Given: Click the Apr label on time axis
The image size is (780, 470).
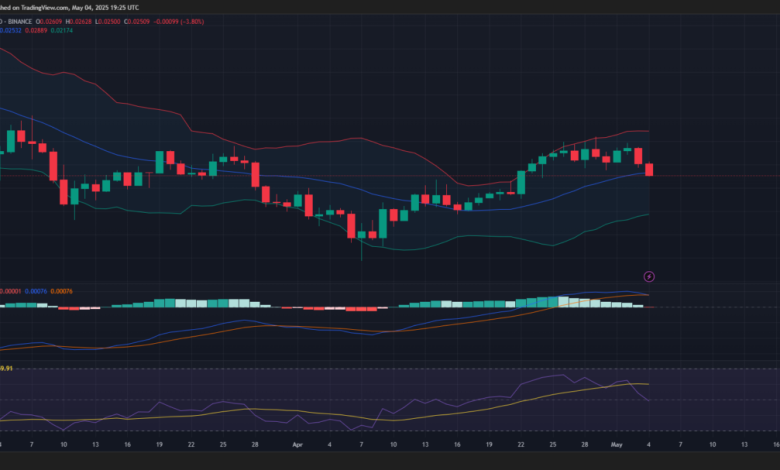Looking at the screenshot, I should point(297,445).
